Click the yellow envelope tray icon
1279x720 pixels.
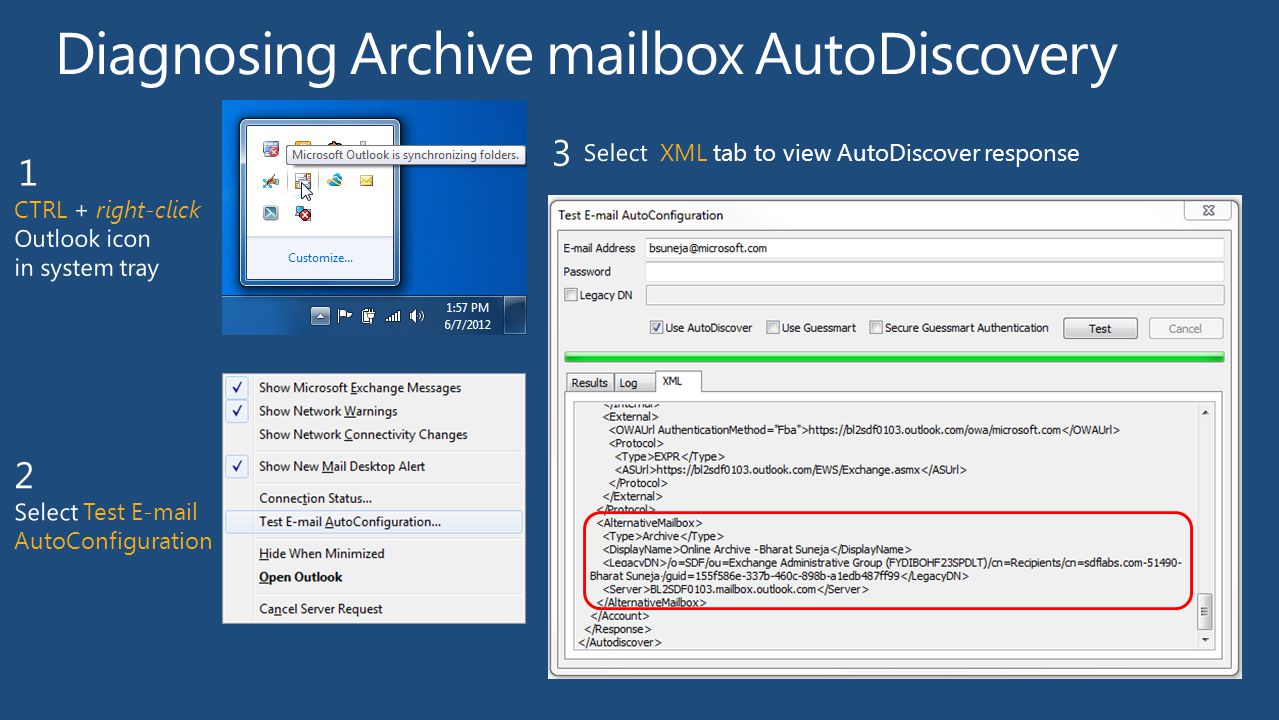[366, 181]
